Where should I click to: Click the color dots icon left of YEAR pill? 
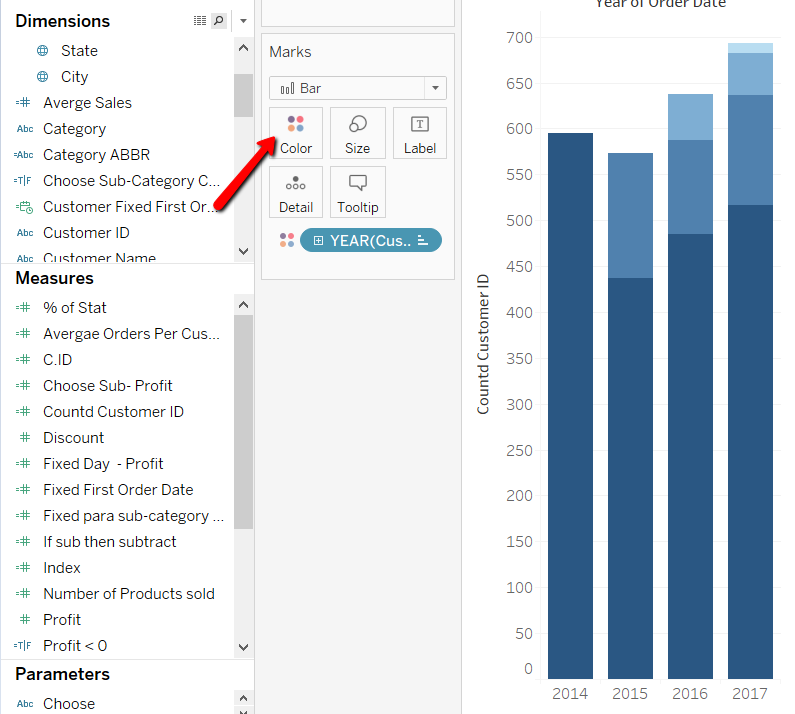pos(287,240)
